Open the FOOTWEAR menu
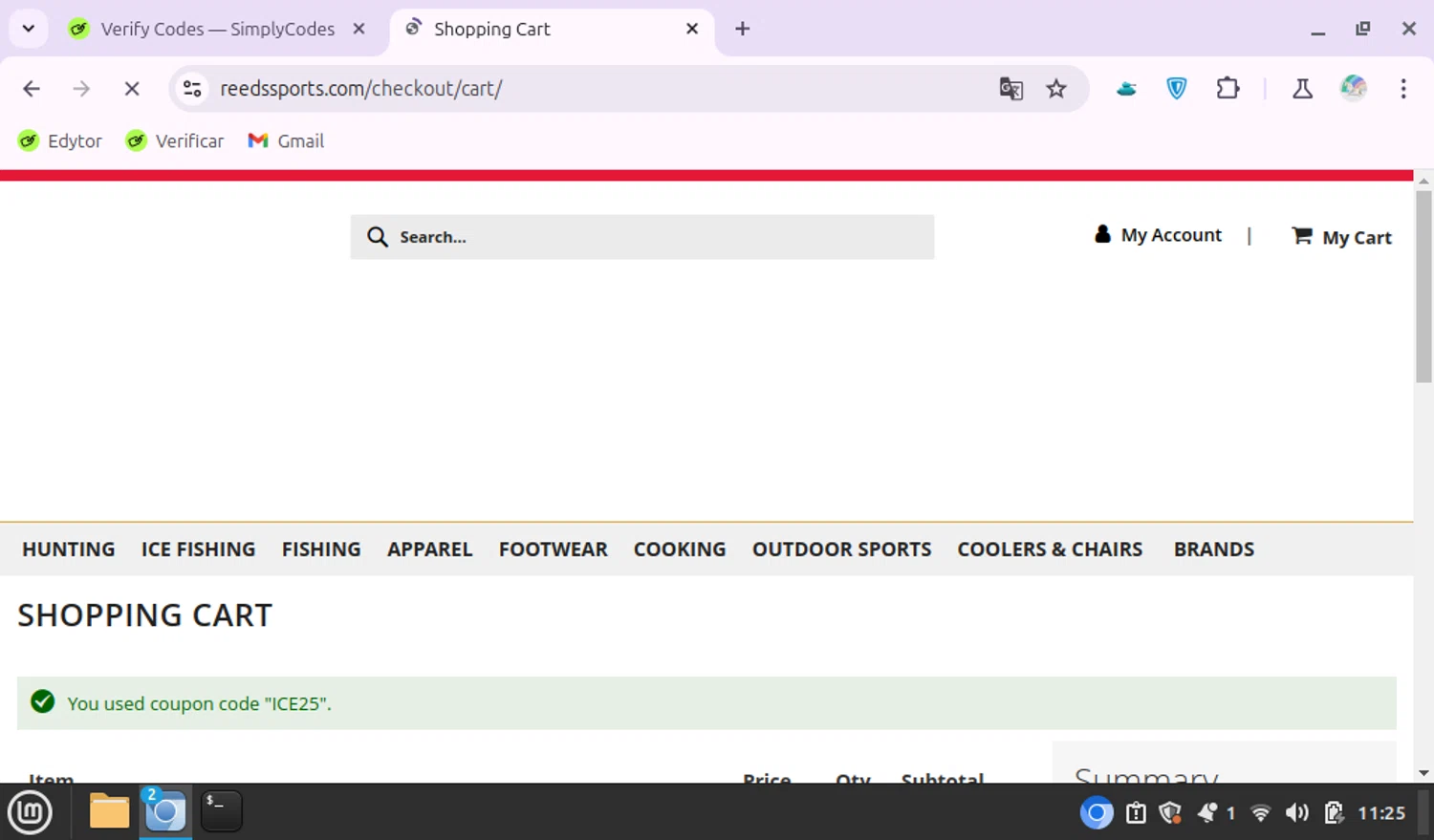 (x=554, y=549)
